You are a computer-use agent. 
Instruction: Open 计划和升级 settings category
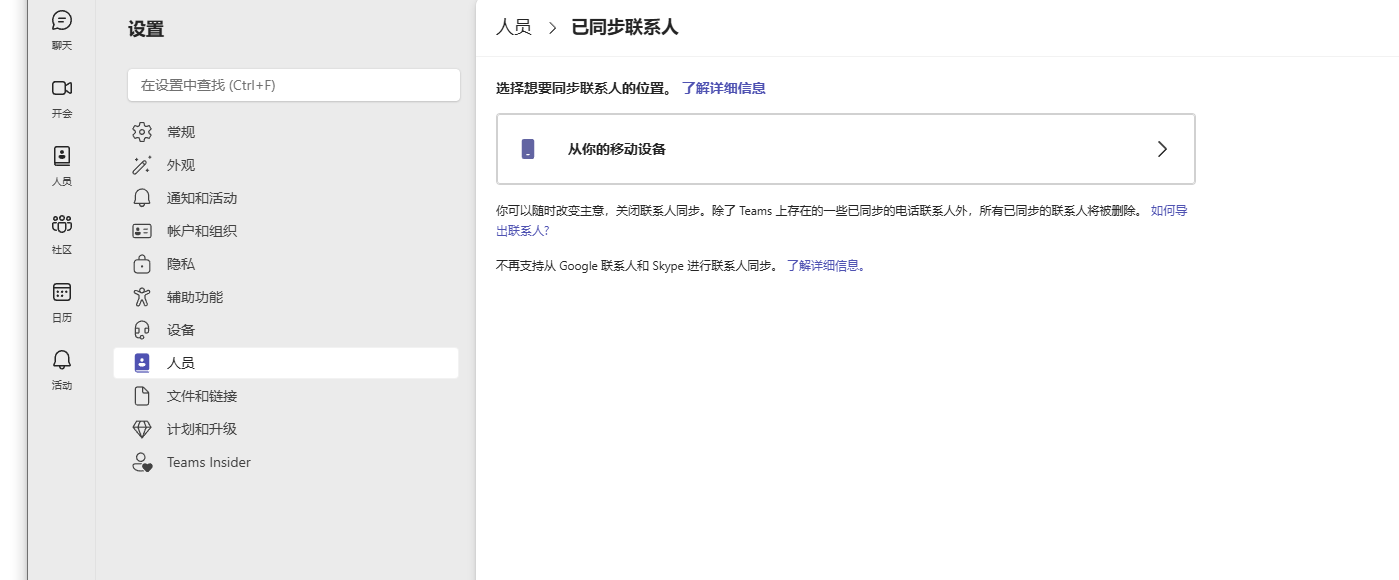286,429
